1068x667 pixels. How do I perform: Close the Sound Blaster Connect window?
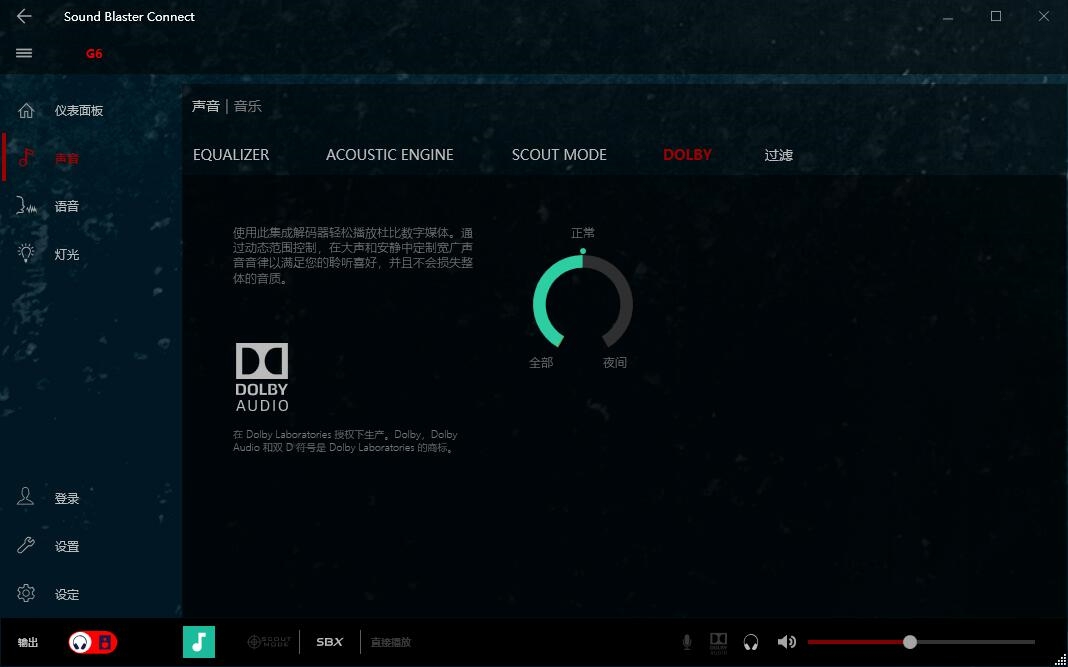[x=1043, y=16]
